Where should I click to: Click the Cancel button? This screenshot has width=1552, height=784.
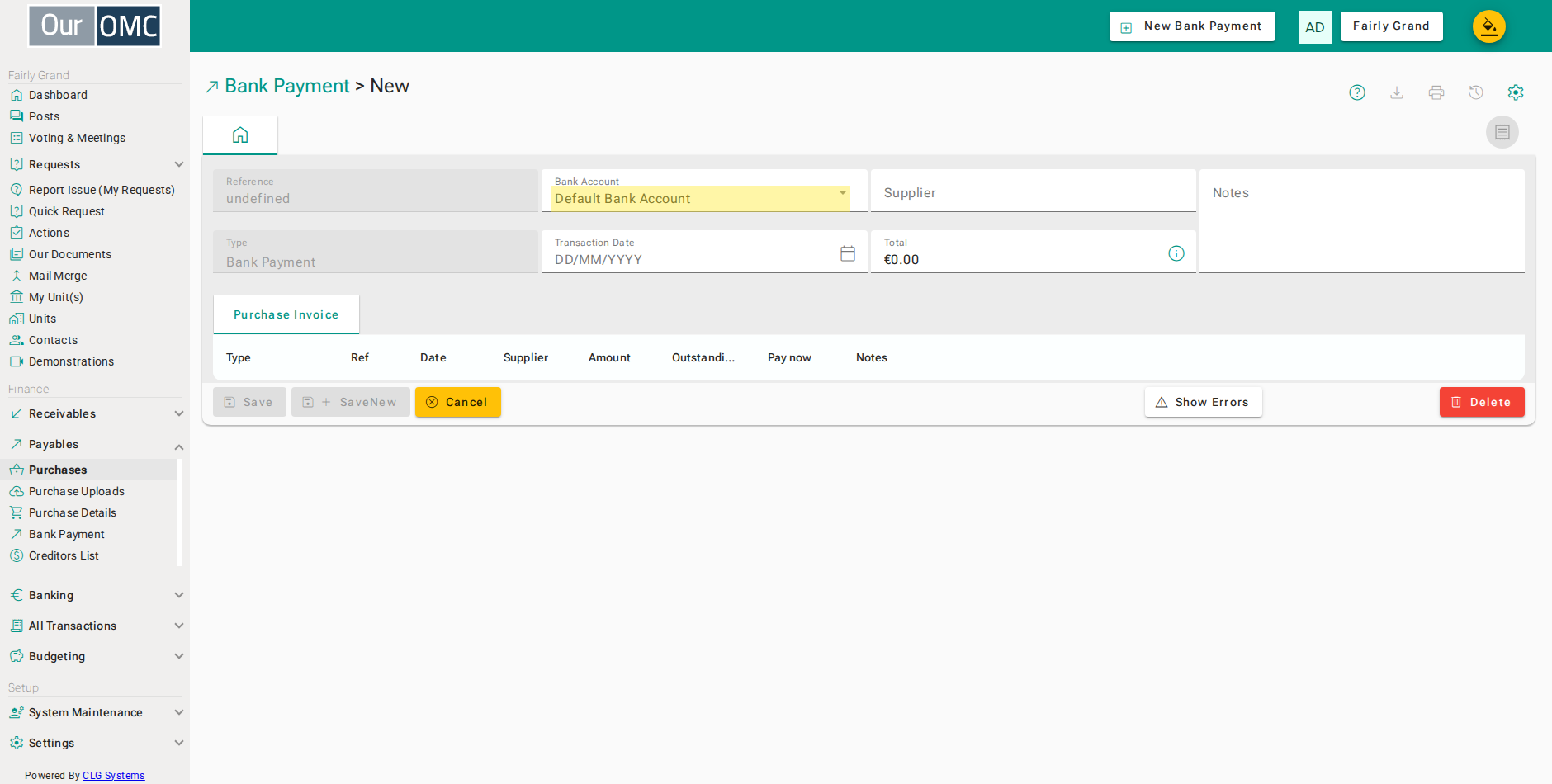[458, 402]
